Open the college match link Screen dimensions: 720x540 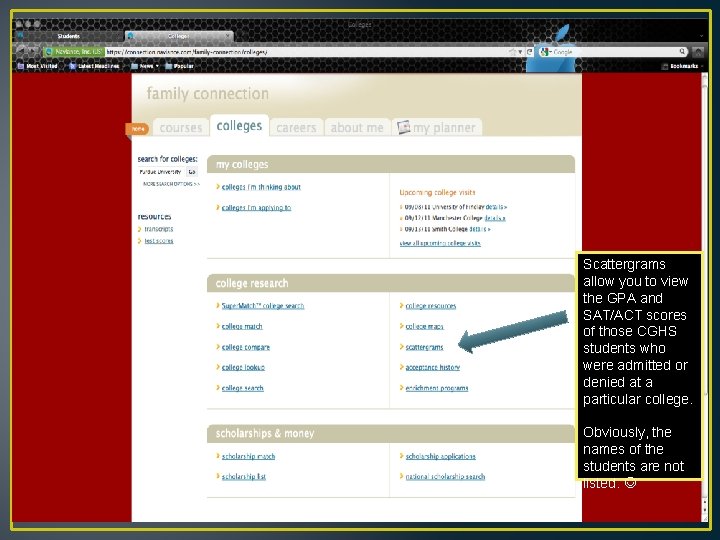(x=242, y=326)
